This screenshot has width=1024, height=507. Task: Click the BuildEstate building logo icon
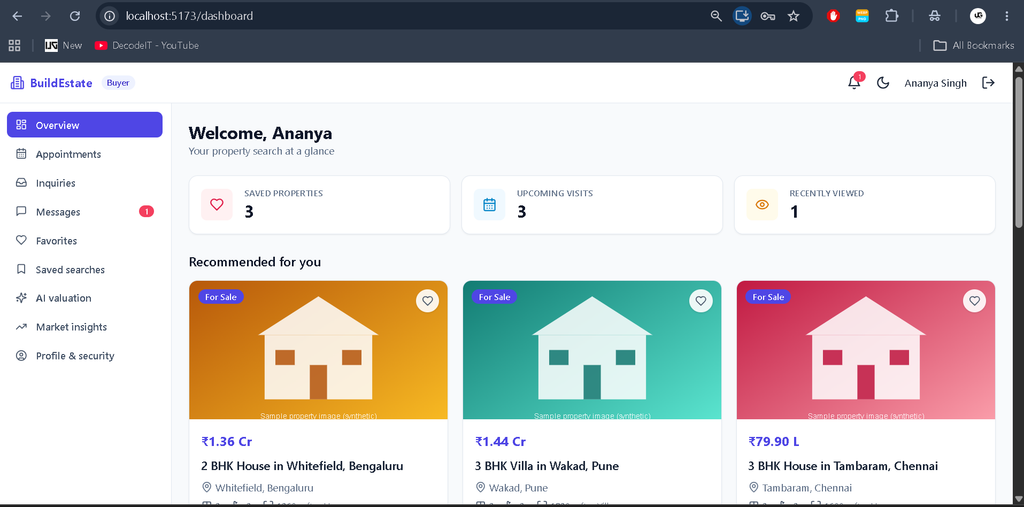click(x=17, y=83)
